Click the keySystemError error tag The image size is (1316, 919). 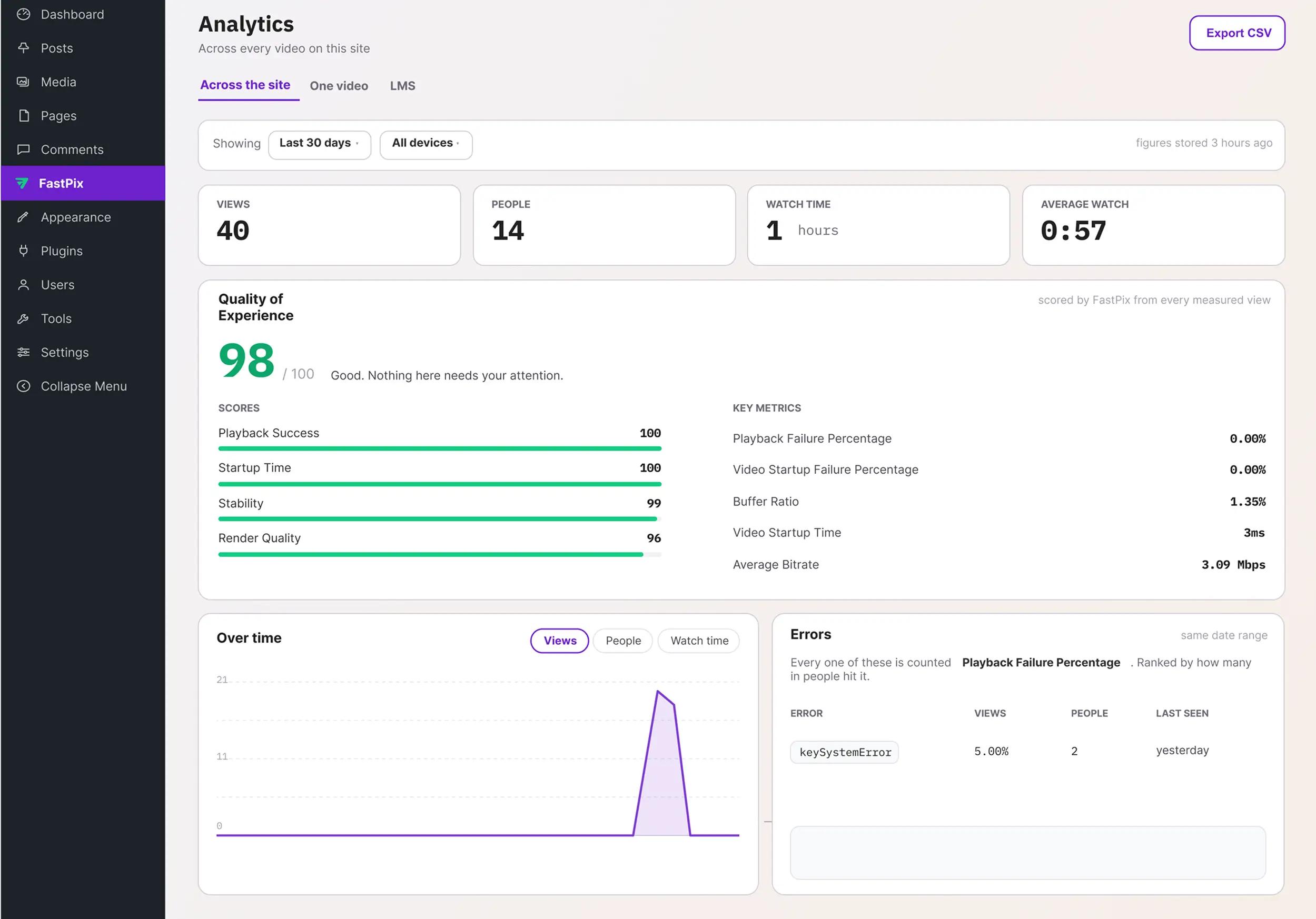844,752
